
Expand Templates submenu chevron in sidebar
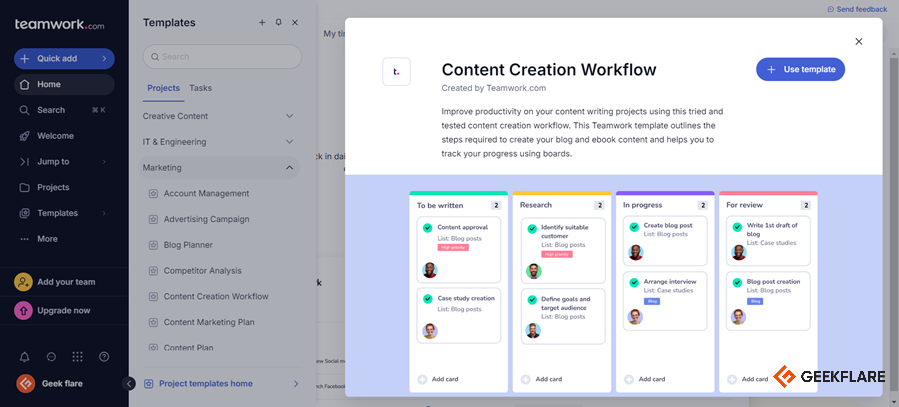coord(104,213)
